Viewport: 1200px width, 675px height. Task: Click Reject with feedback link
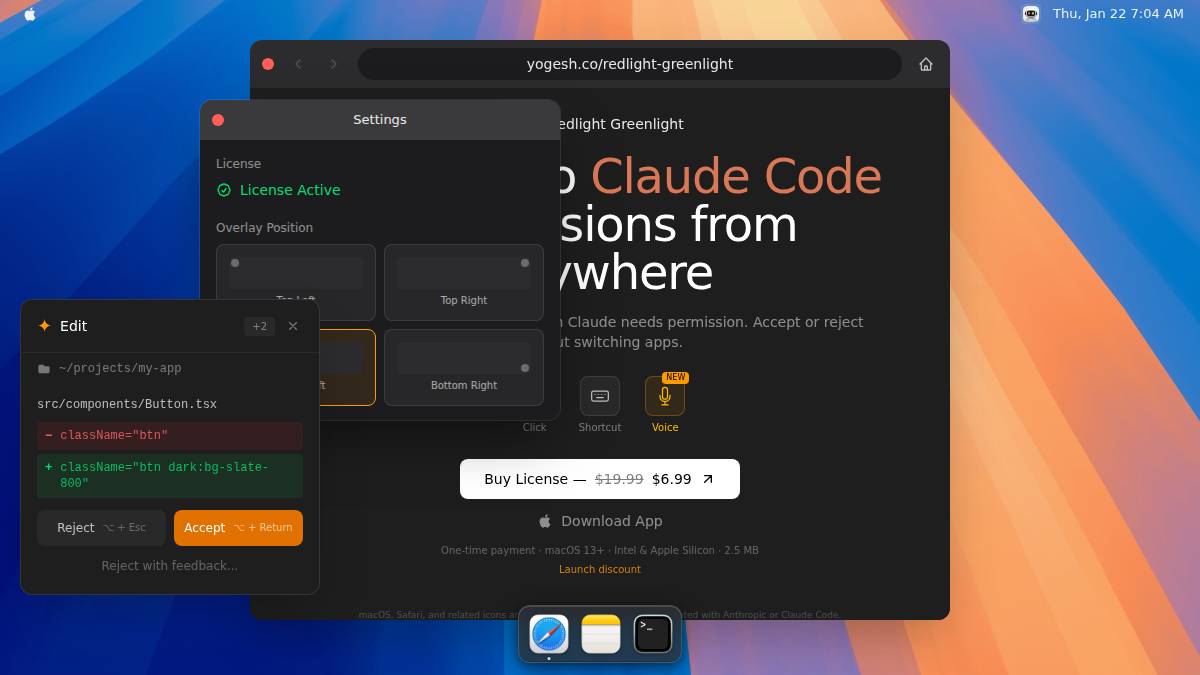click(x=170, y=566)
